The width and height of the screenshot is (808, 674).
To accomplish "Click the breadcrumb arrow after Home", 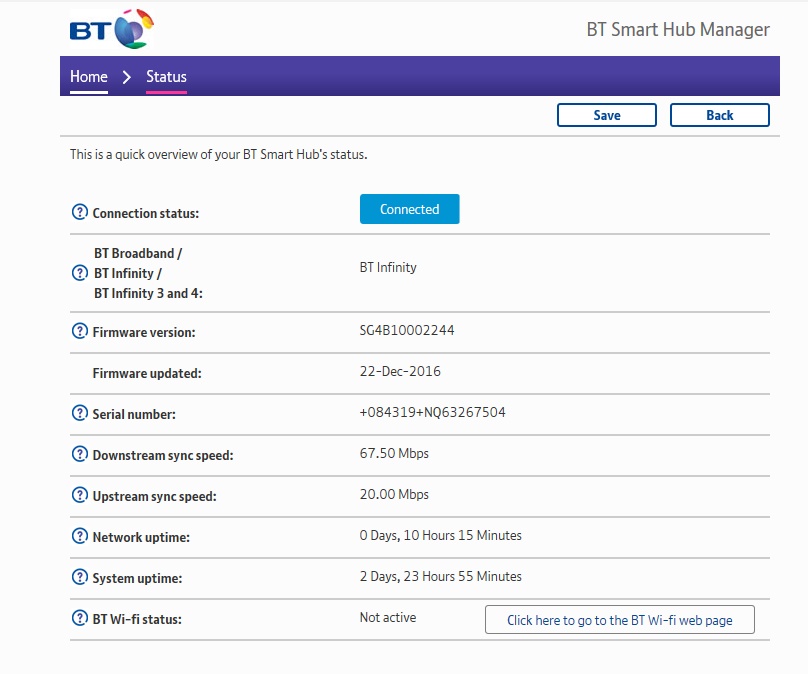I will tap(127, 77).
